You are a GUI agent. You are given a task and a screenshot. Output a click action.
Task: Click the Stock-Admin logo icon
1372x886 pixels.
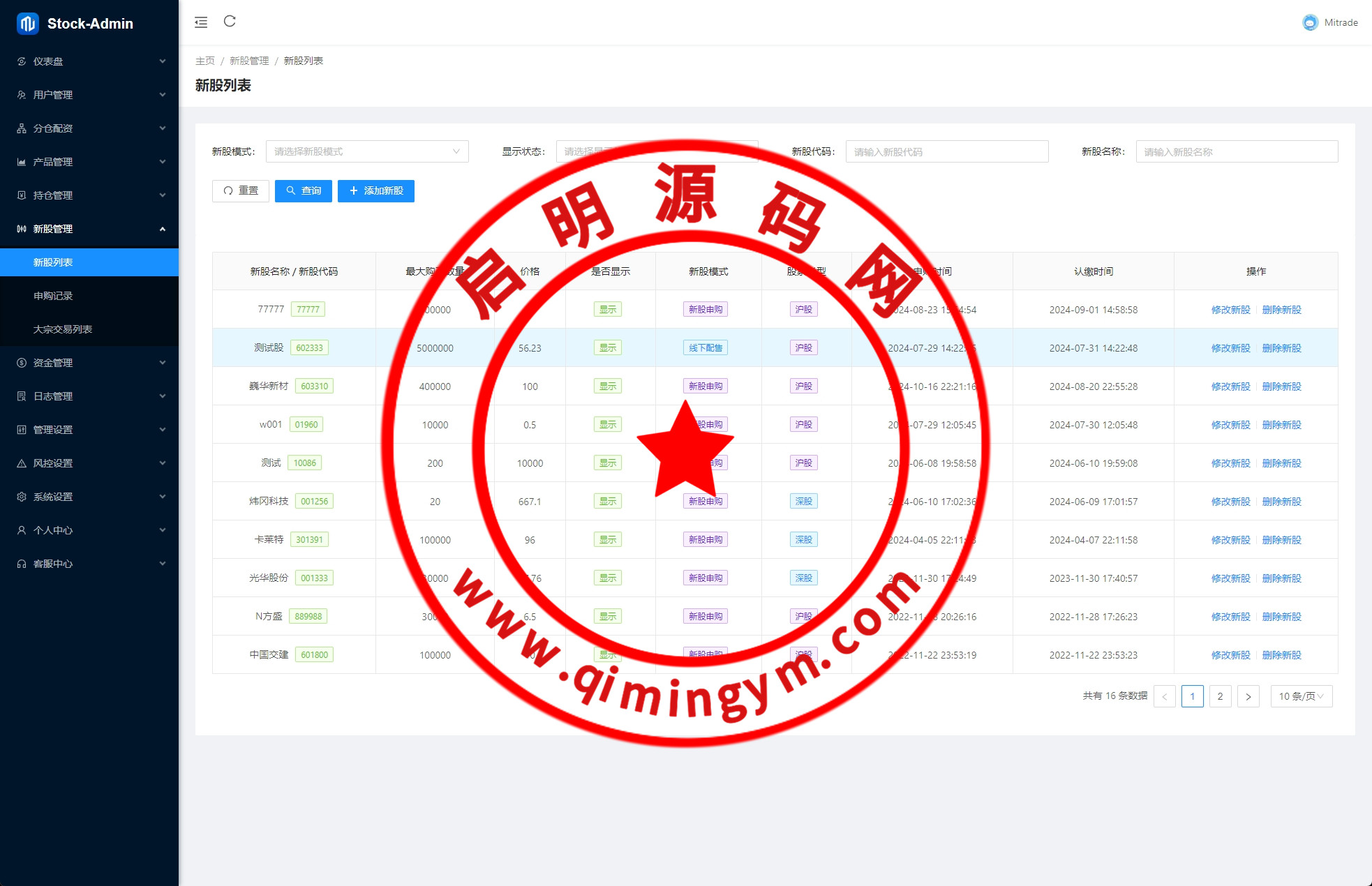click(28, 23)
